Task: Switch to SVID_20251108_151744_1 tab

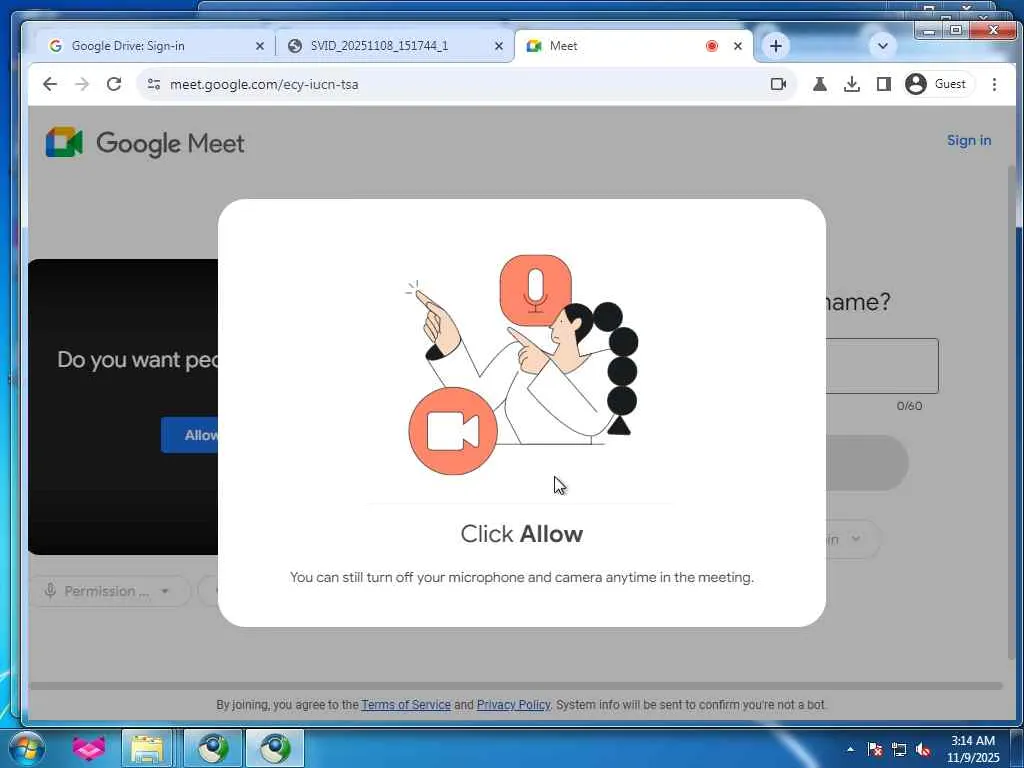Action: (394, 46)
